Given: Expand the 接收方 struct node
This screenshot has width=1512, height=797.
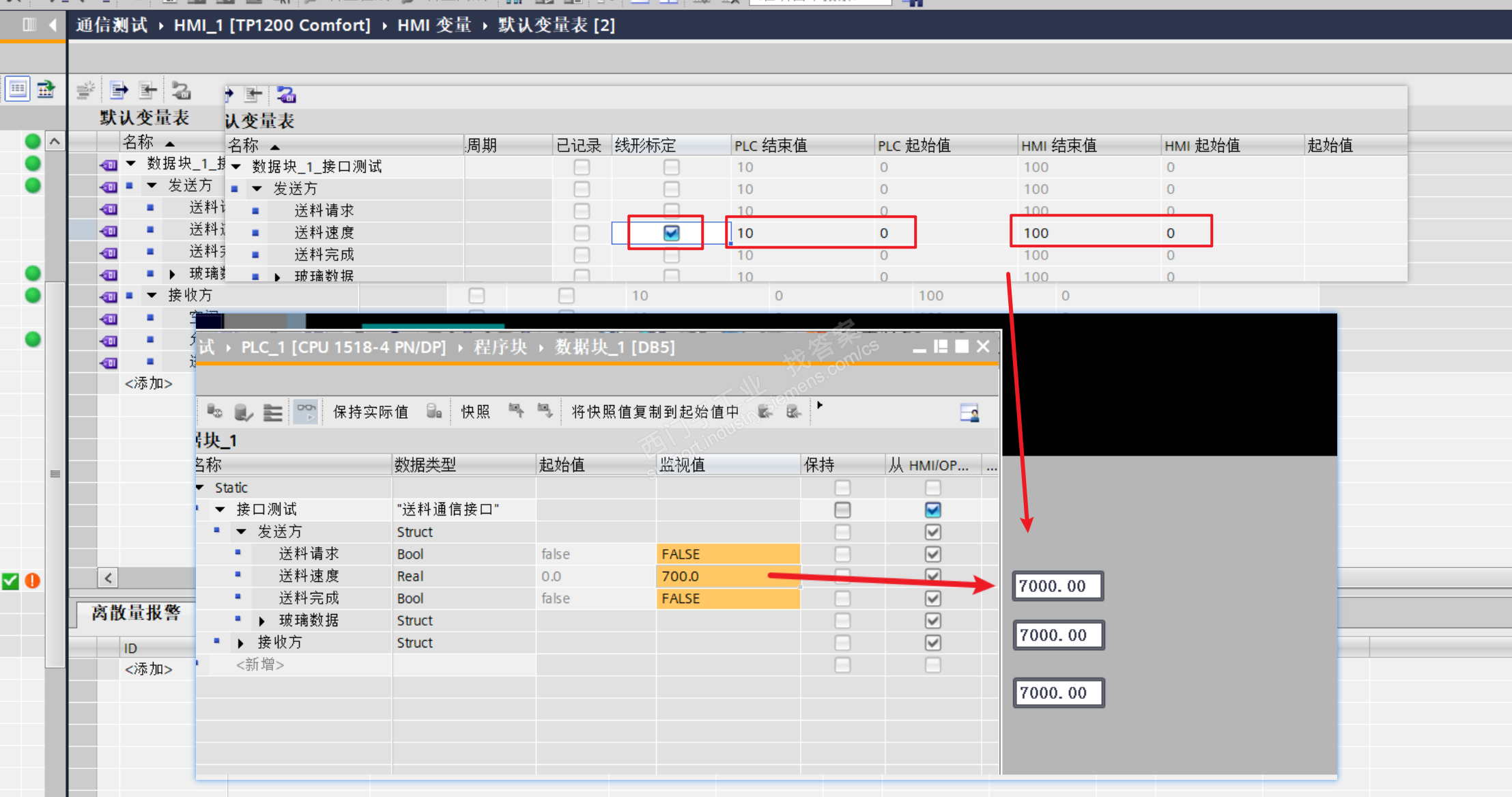Looking at the screenshot, I should point(240,643).
